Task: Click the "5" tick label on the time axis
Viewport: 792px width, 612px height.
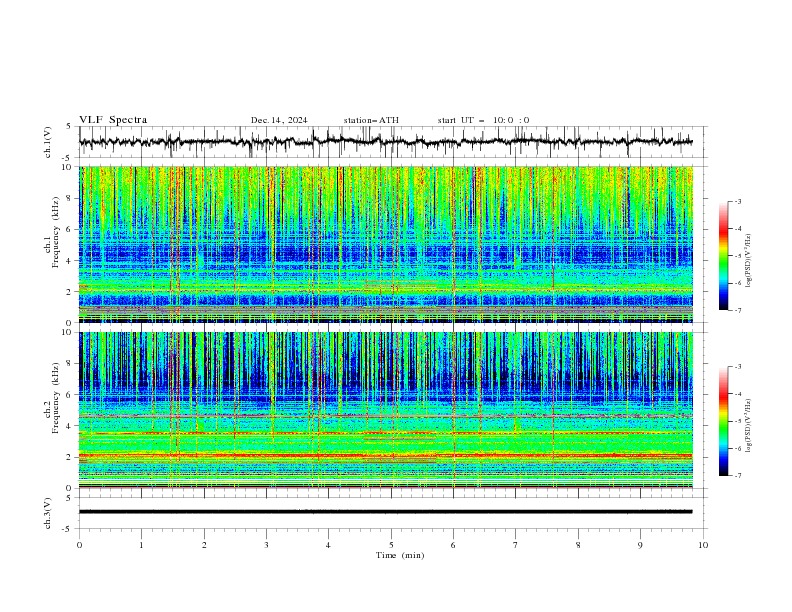Action: click(391, 545)
